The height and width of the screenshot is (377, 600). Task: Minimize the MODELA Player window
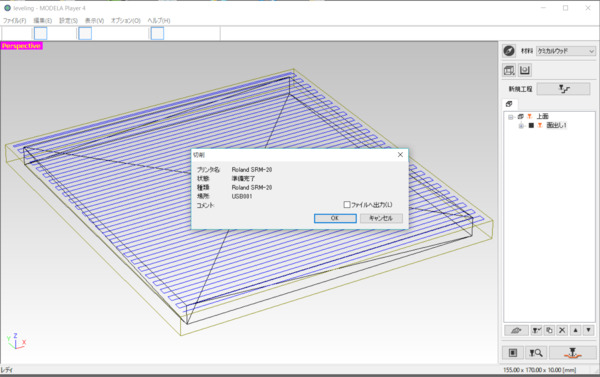click(544, 8)
